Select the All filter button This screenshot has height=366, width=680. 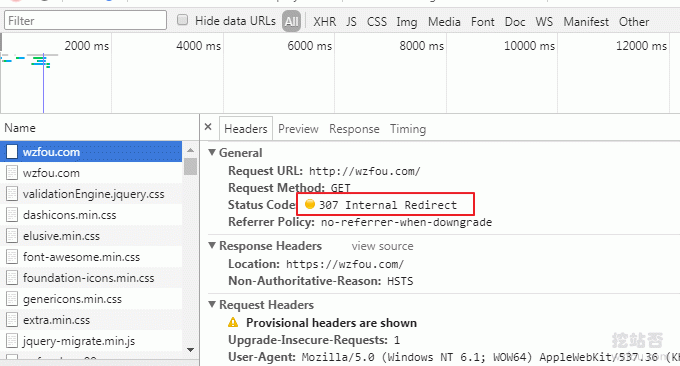click(x=291, y=21)
